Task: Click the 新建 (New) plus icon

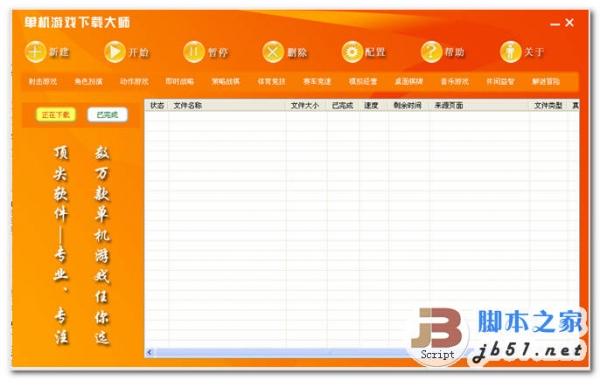Action: click(36, 51)
